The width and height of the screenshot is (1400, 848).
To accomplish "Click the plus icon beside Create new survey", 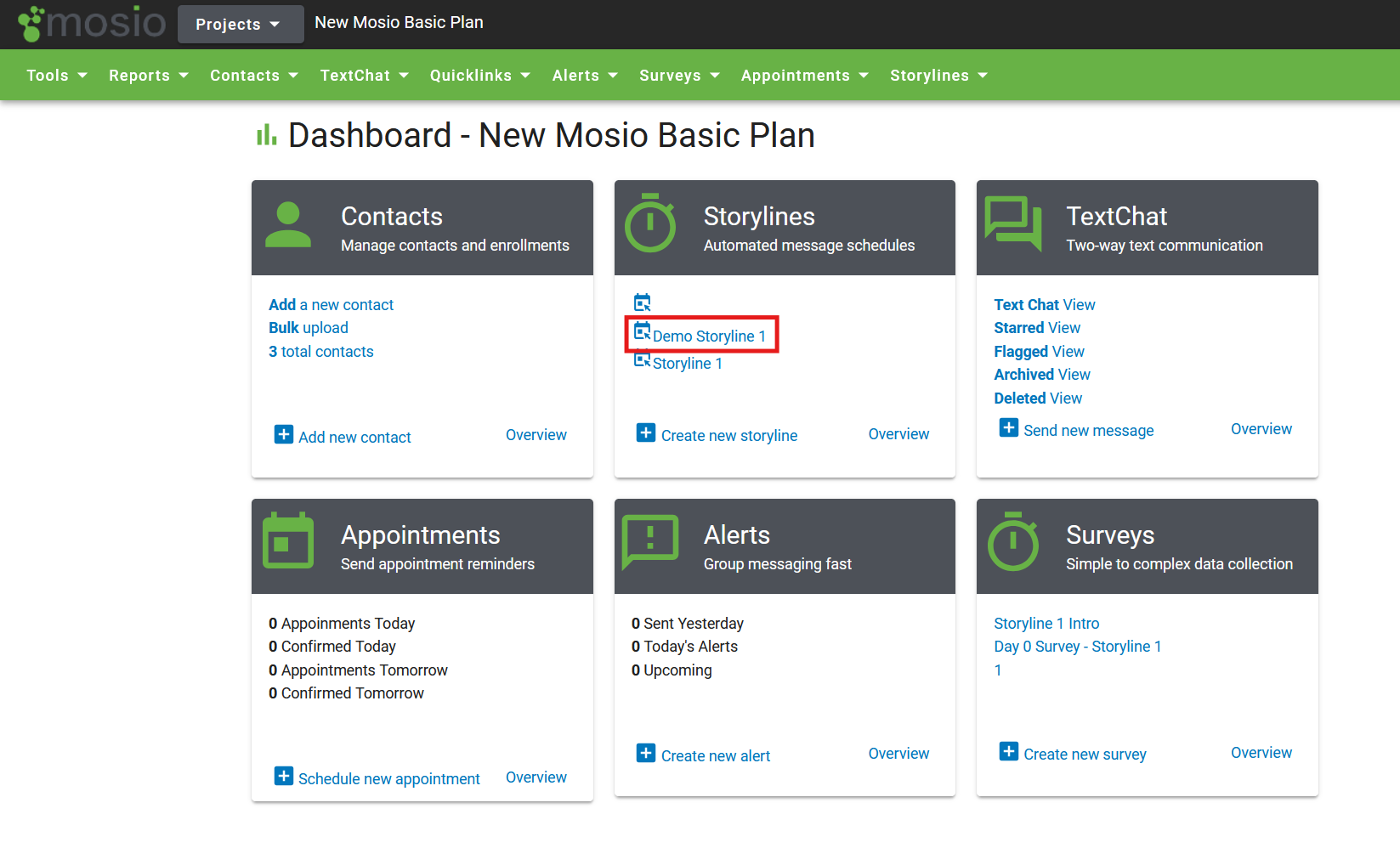I will tap(1009, 751).
